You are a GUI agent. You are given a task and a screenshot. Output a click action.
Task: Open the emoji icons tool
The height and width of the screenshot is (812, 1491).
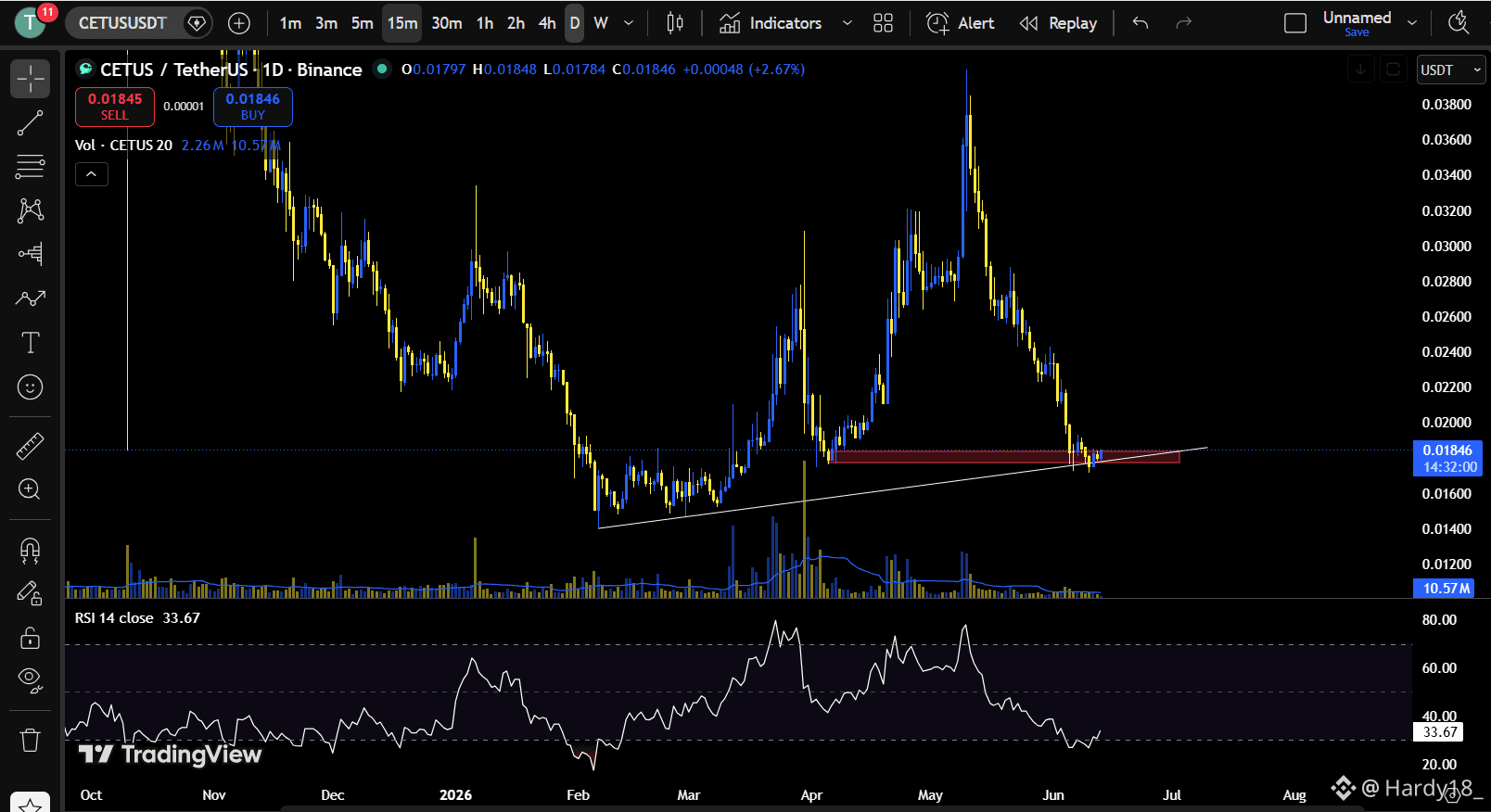30,387
